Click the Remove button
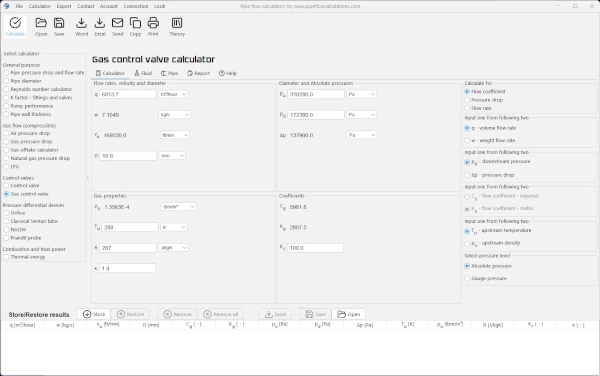600x376 pixels. [x=177, y=314]
